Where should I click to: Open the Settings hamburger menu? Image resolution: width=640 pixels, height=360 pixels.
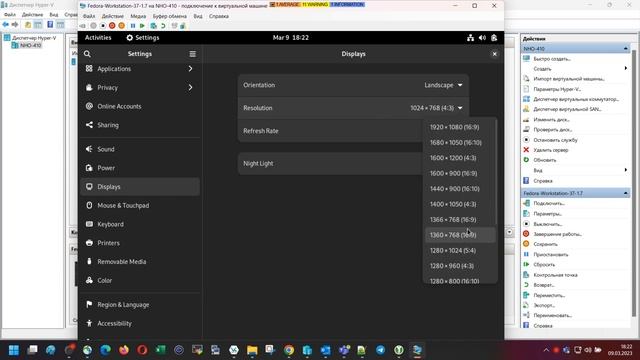(x=193, y=54)
